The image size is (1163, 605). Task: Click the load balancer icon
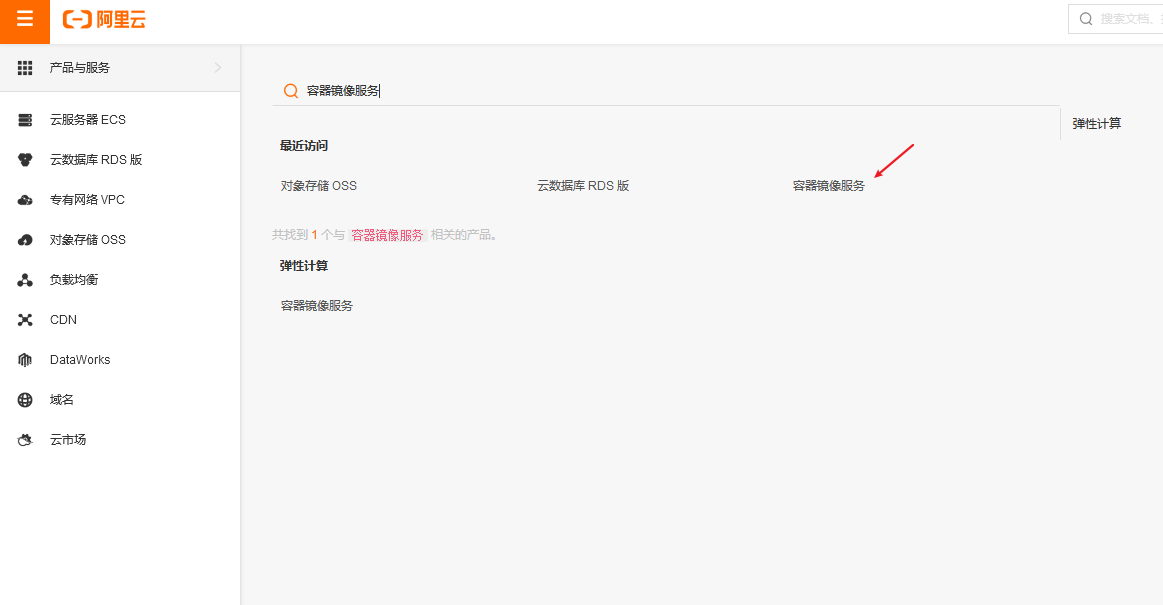(26, 280)
